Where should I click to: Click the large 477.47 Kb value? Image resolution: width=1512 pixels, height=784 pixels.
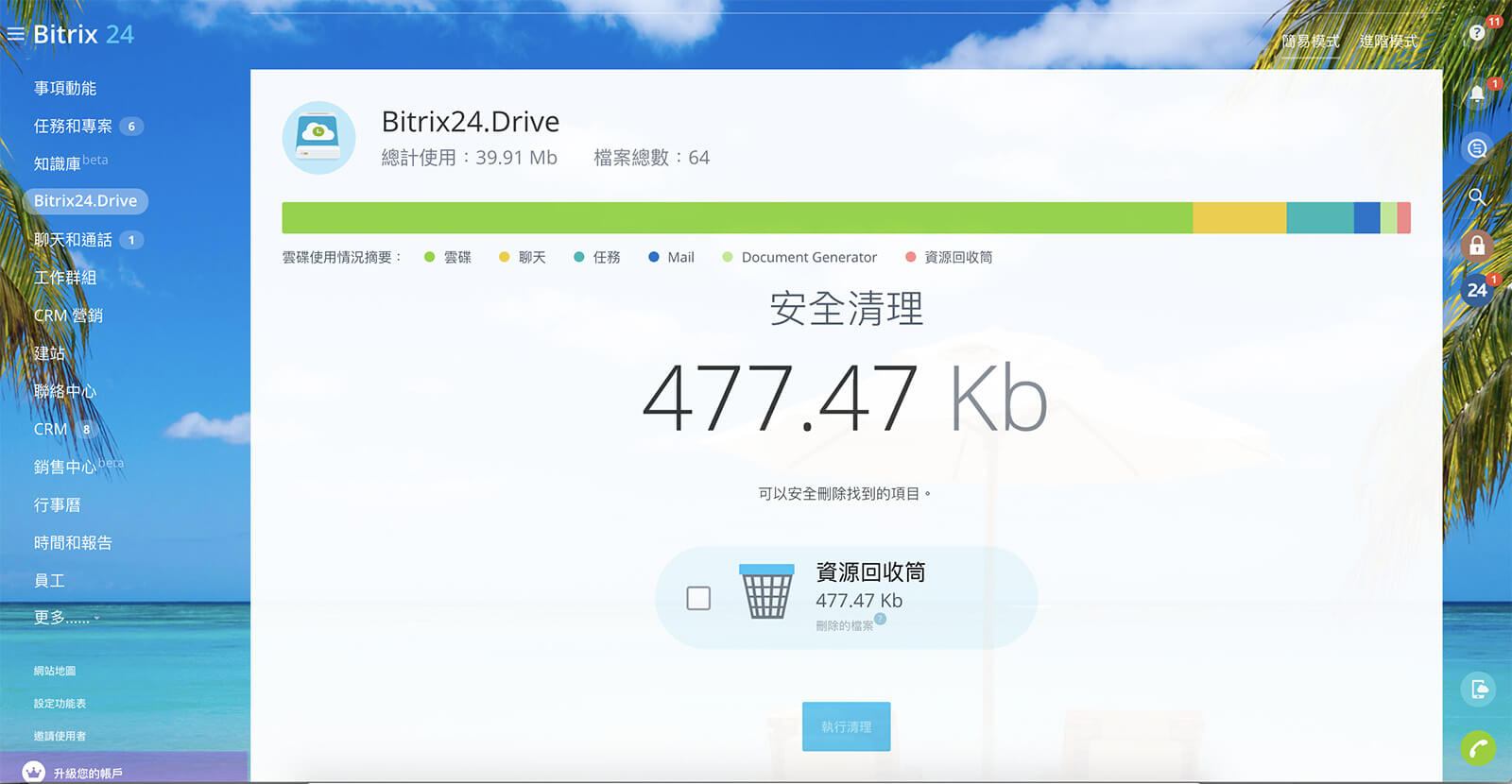[846, 399]
